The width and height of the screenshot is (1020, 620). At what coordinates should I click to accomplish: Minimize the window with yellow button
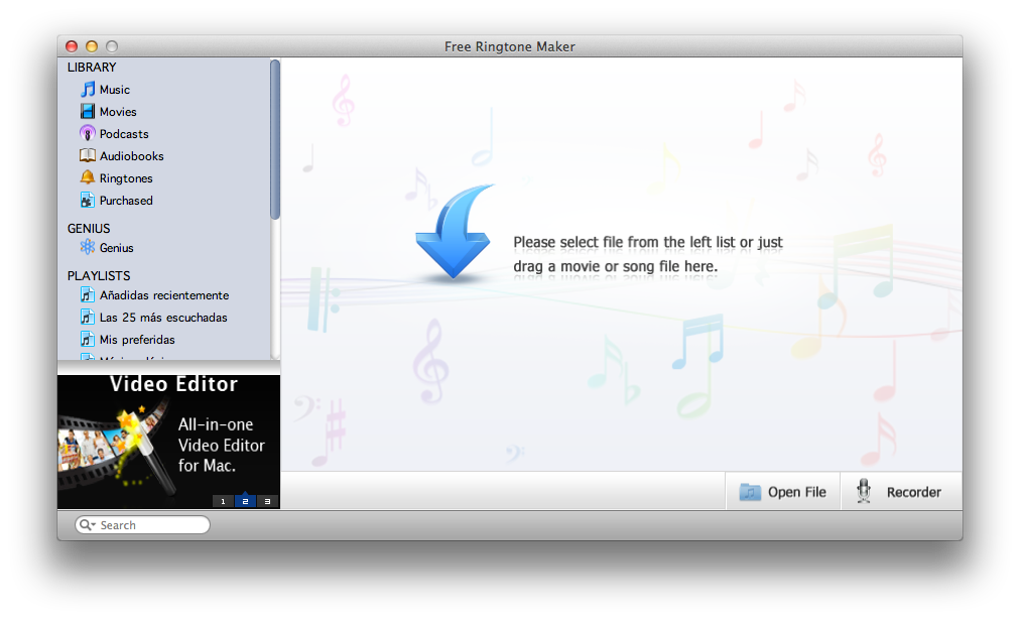92,46
